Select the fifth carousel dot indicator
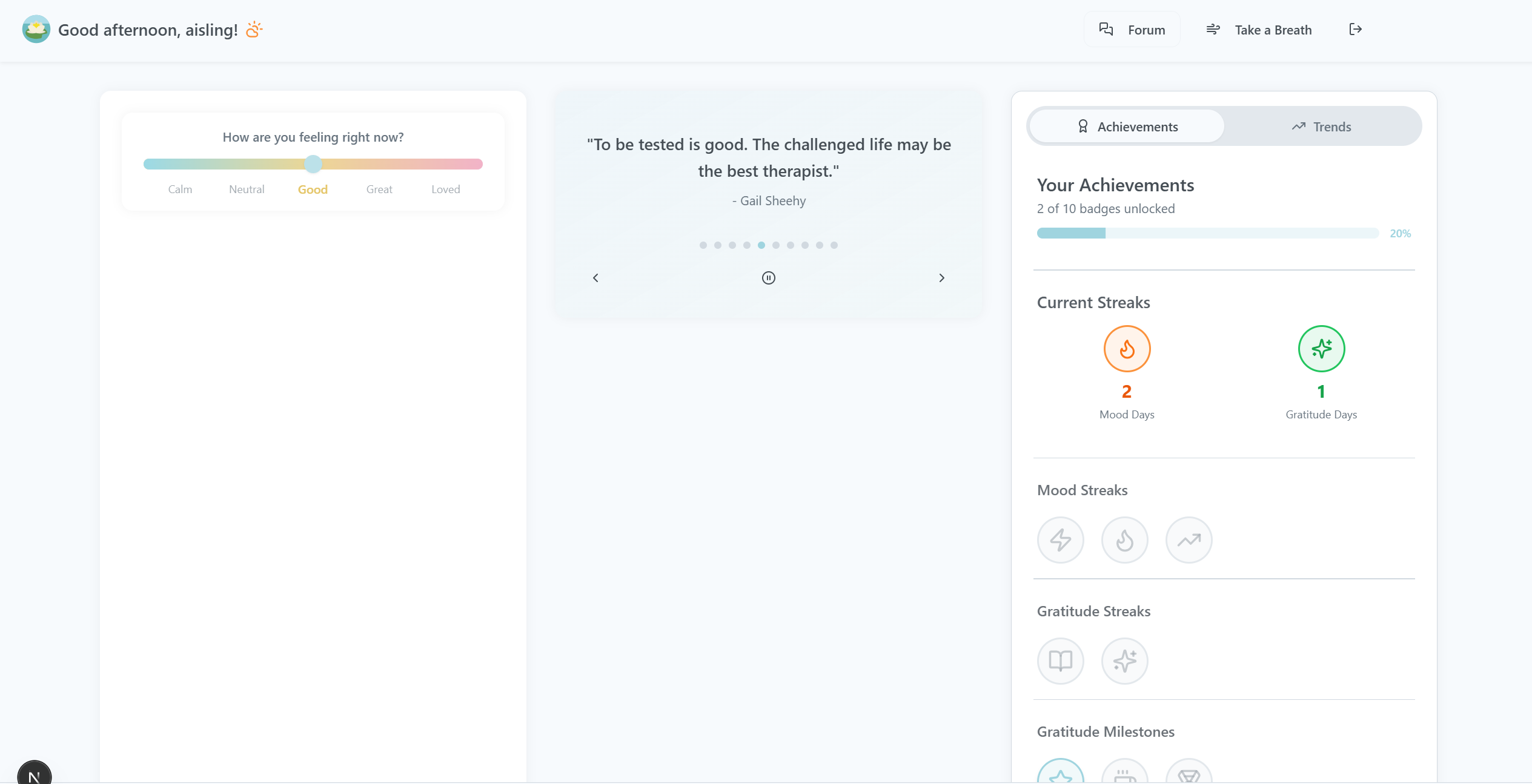Image resolution: width=1532 pixels, height=784 pixels. click(761, 245)
